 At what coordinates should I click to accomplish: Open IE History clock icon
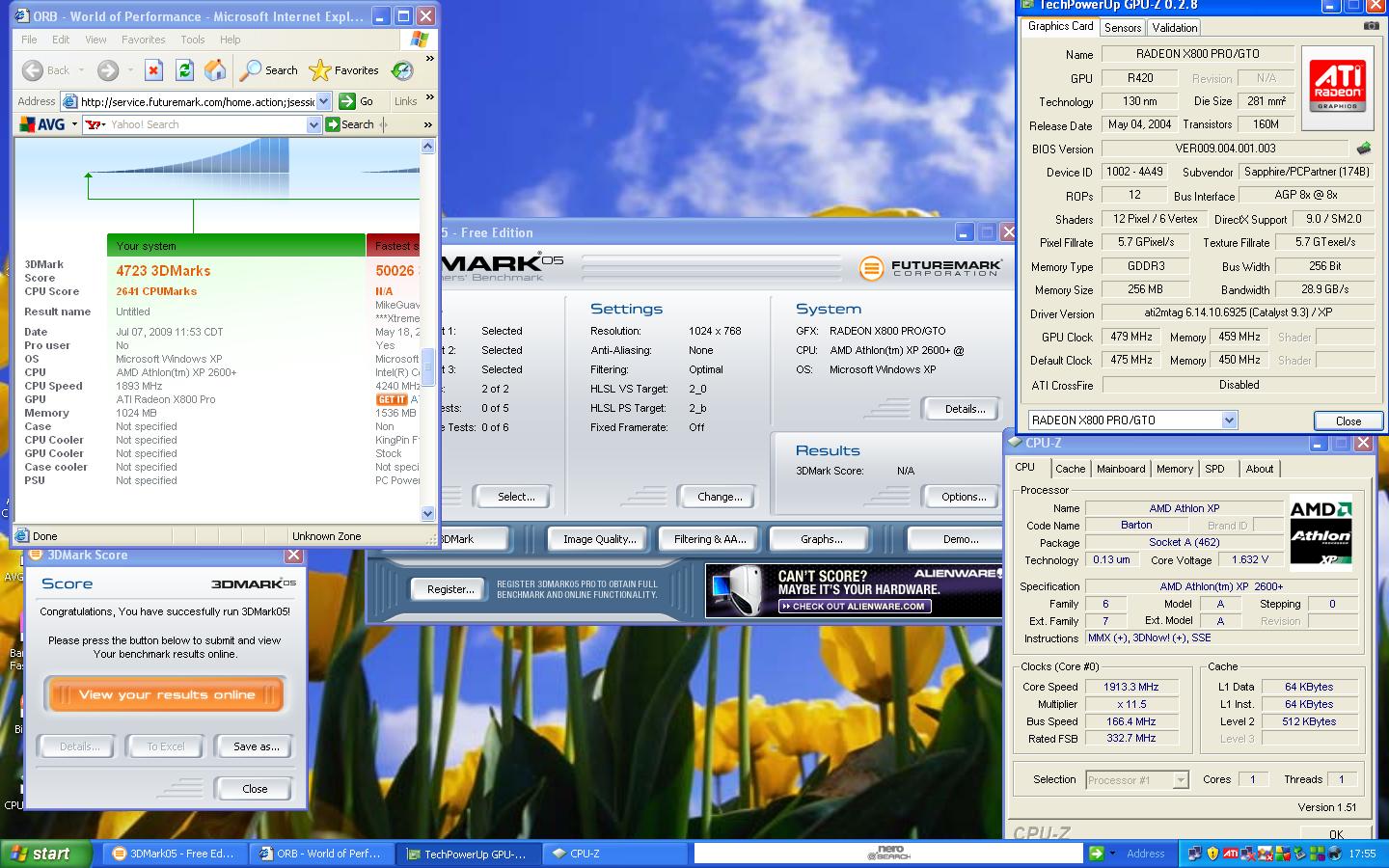(402, 70)
